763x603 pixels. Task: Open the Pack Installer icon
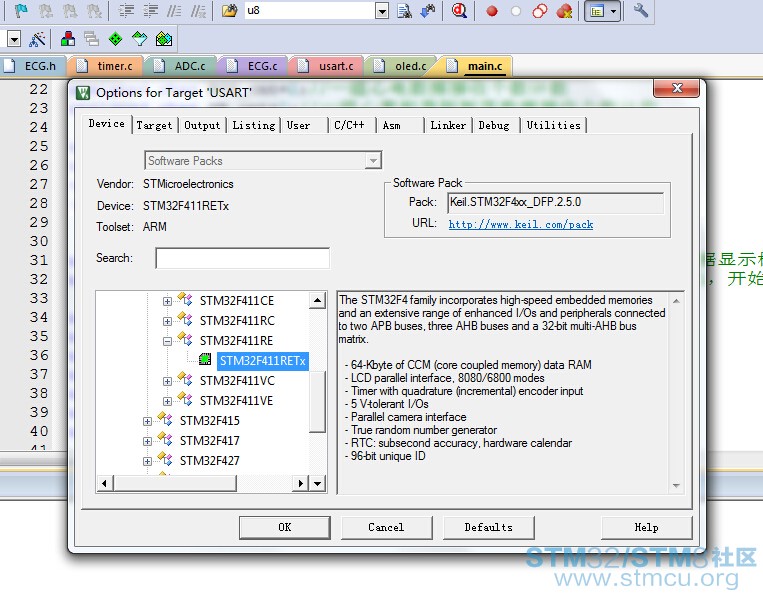(x=164, y=39)
